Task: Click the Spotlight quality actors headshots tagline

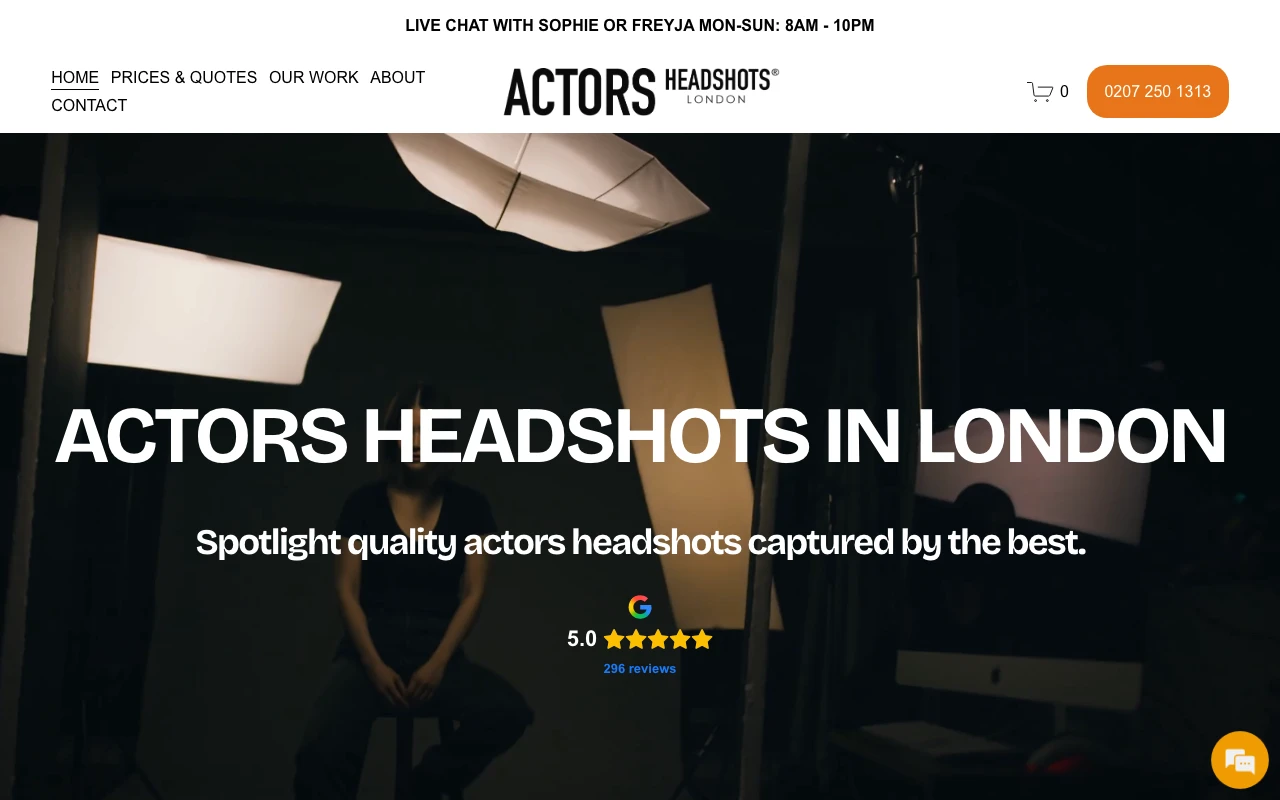Action: pos(640,542)
